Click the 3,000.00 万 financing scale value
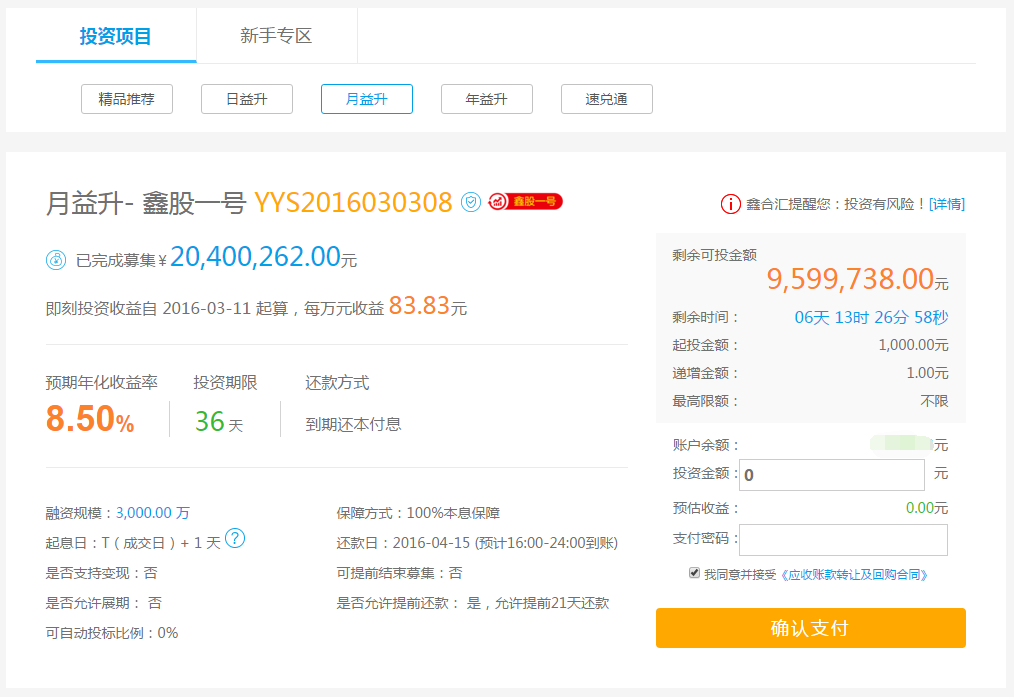The width and height of the screenshot is (1014, 697). pos(153,513)
